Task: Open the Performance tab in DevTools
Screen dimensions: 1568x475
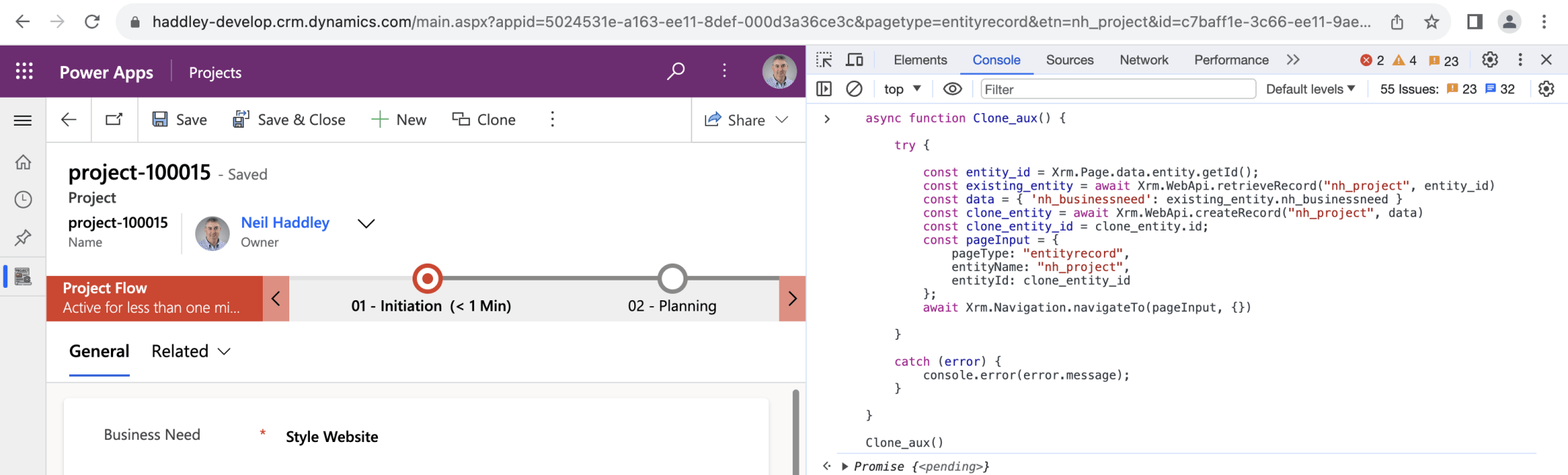Action: tap(1231, 60)
